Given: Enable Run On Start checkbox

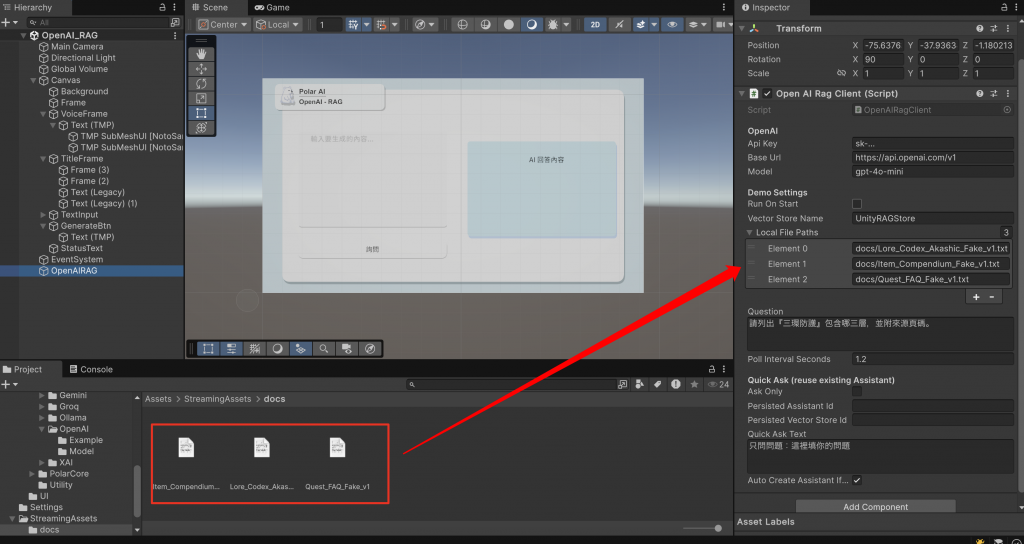Looking at the screenshot, I should (x=857, y=204).
